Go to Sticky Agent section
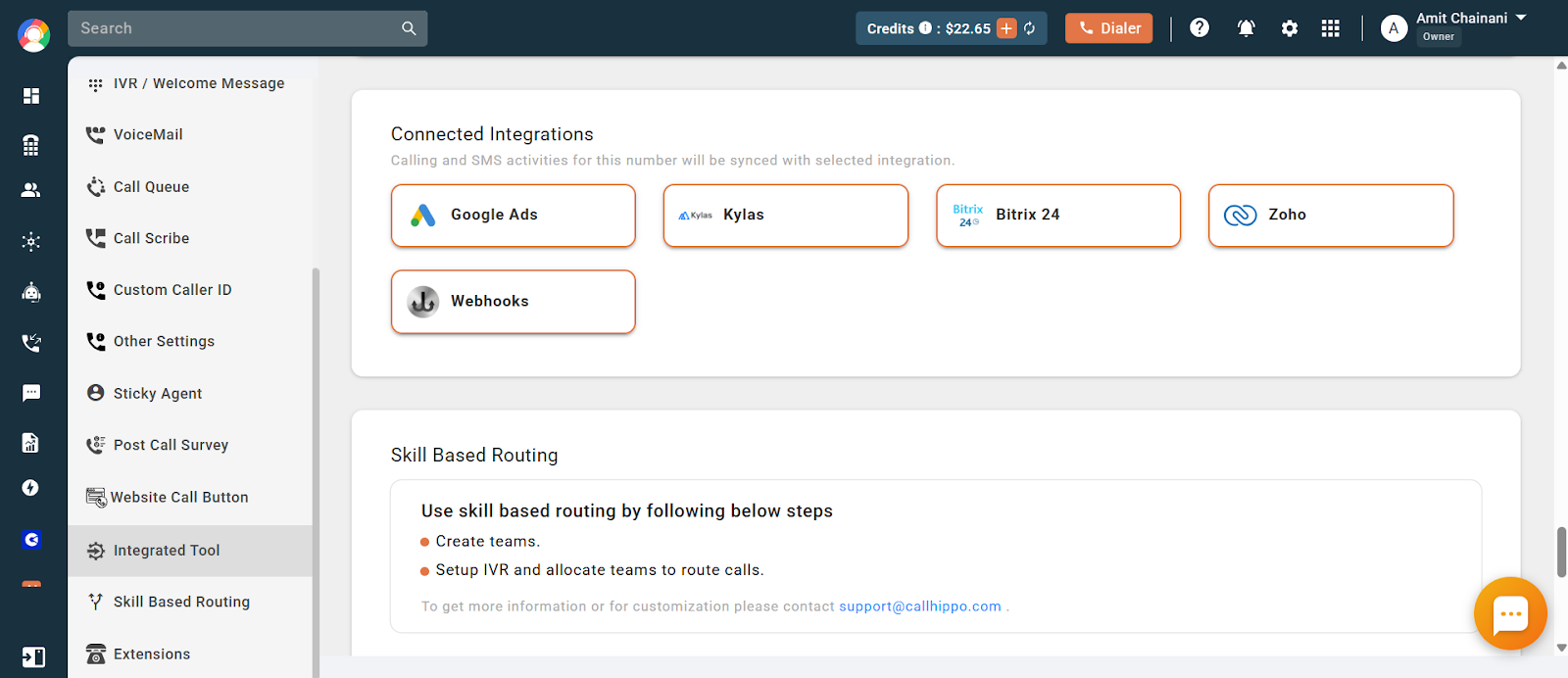1568x678 pixels. (x=190, y=393)
